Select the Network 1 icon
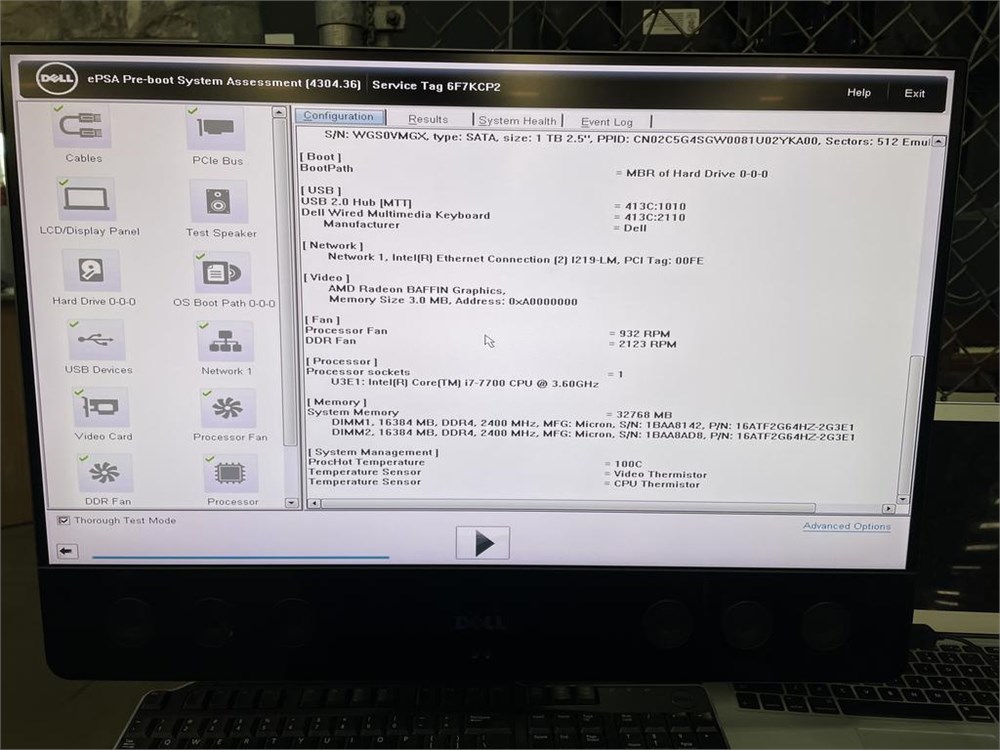Screen dimensions: 1000x750 tap(225, 341)
